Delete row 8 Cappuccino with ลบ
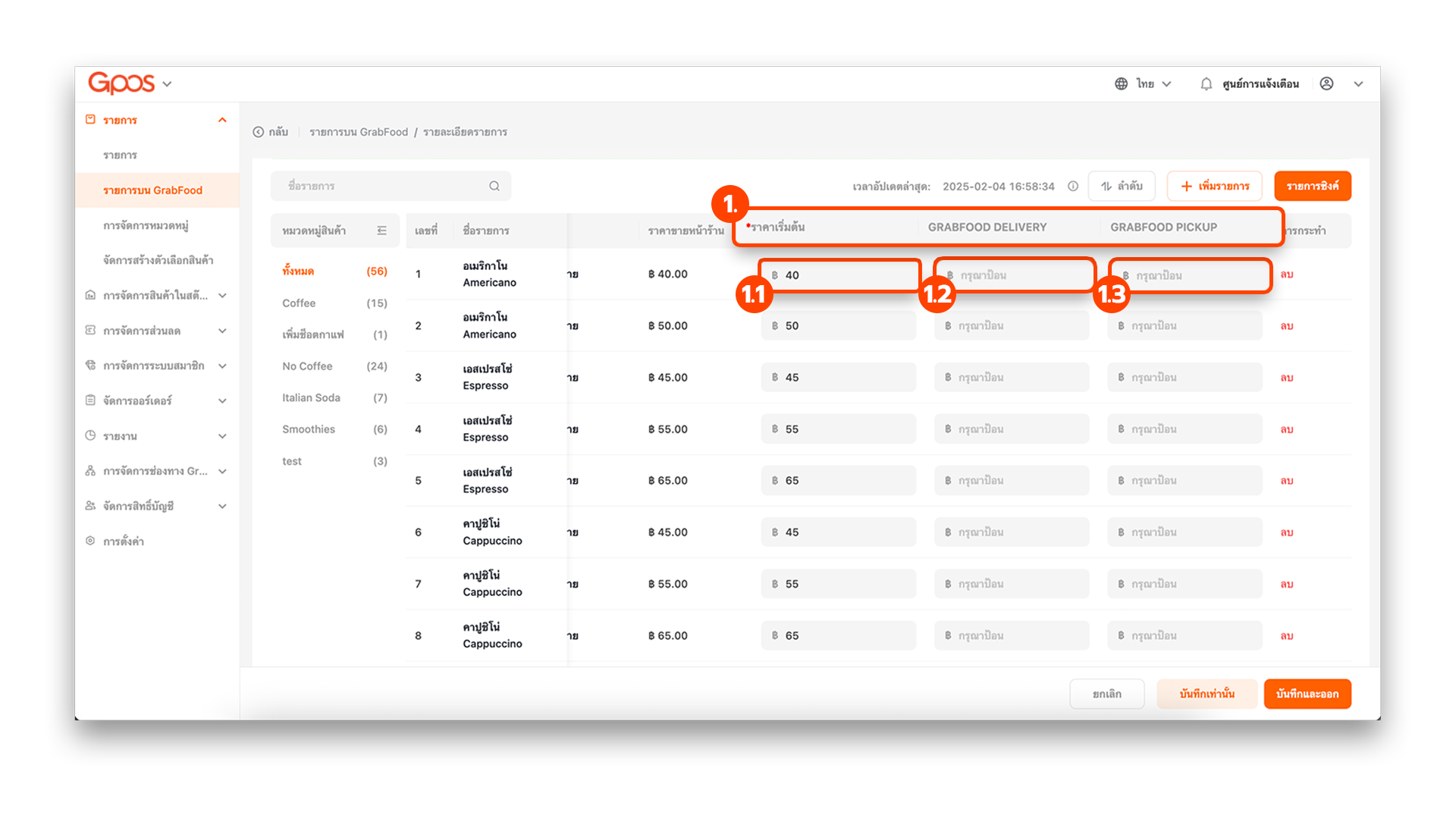 coord(1286,636)
